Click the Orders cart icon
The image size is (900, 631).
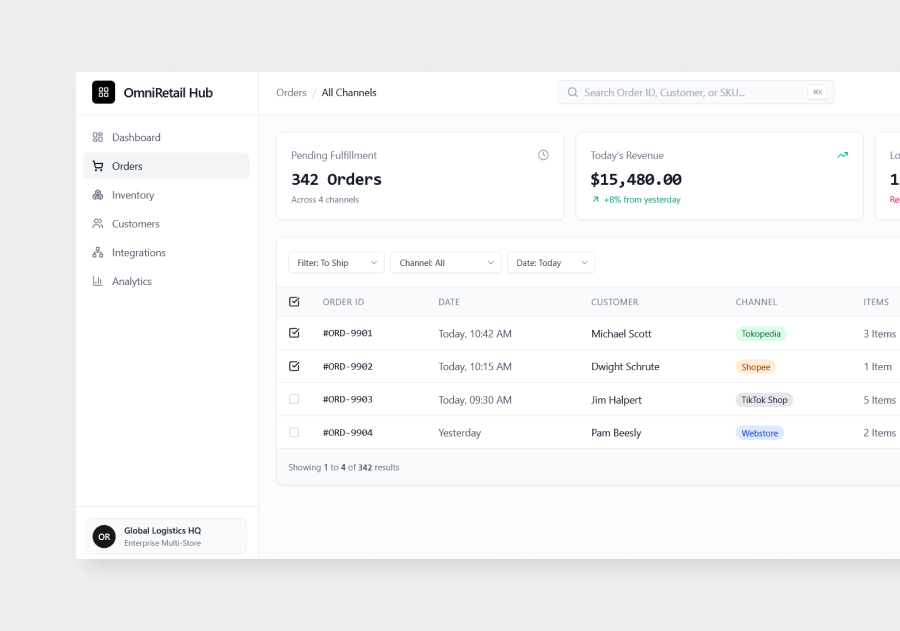(x=98, y=166)
